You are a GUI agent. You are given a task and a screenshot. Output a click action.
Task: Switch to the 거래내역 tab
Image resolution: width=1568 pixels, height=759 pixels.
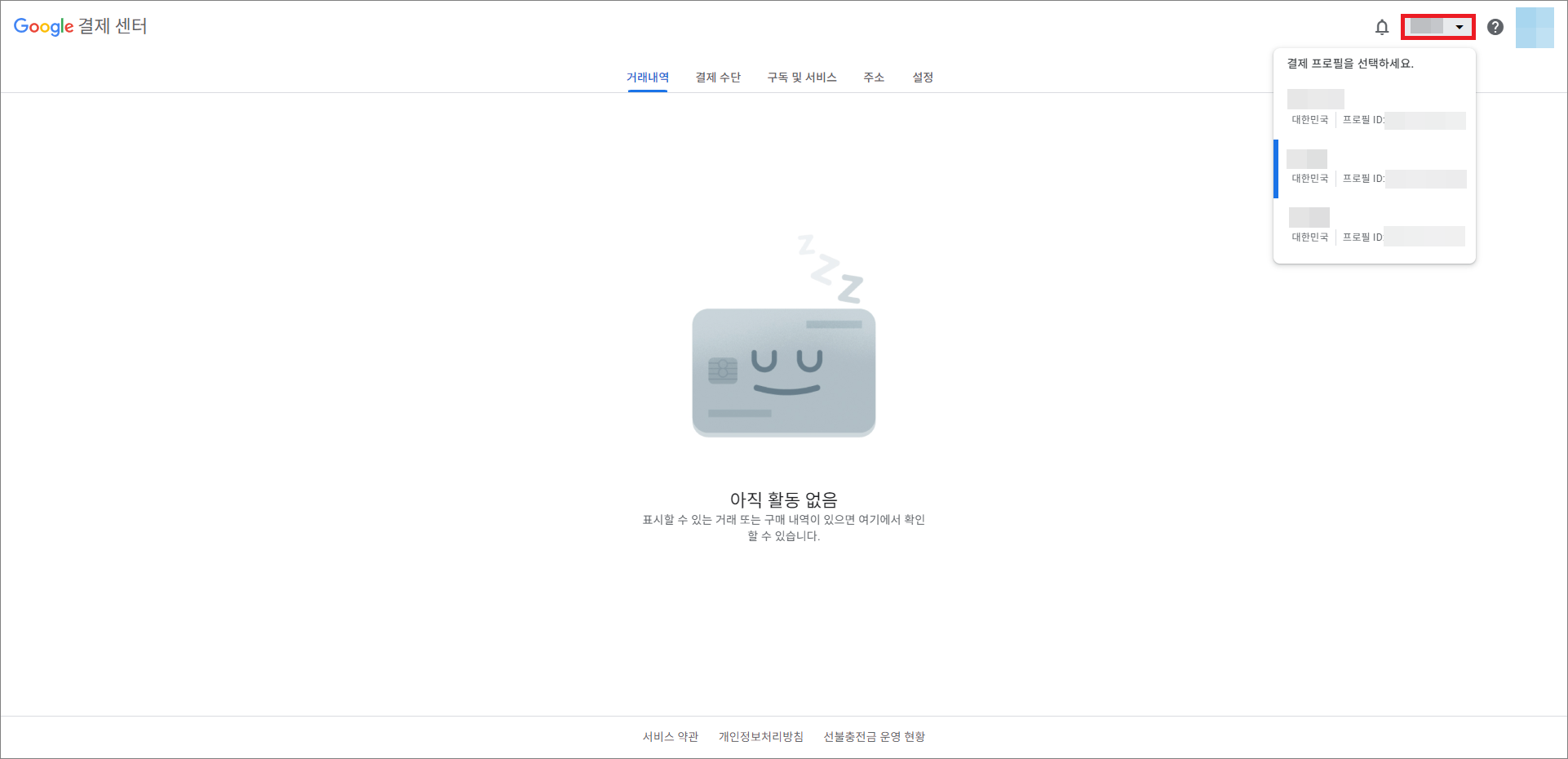[648, 78]
